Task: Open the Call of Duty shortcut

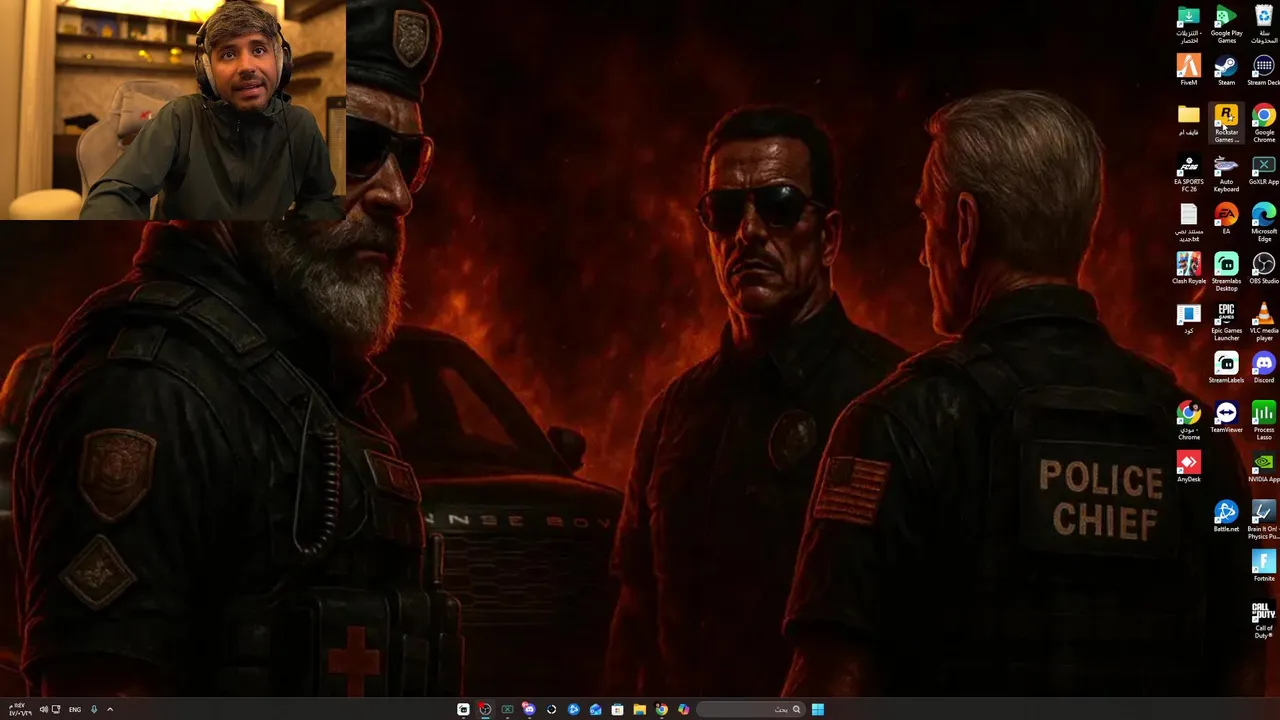Action: coord(1264,619)
